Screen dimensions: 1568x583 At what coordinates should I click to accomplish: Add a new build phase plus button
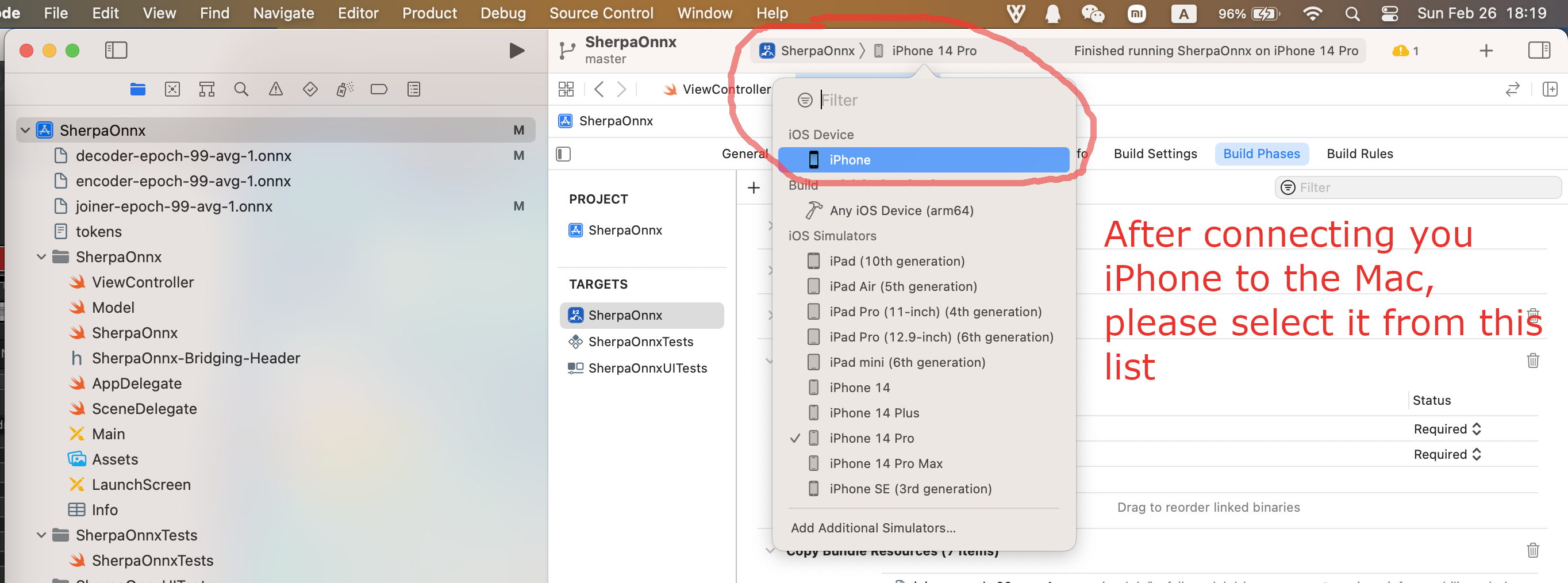[x=754, y=187]
